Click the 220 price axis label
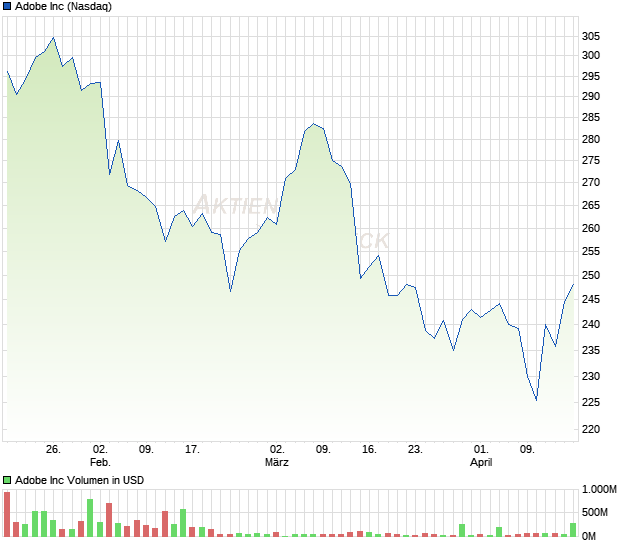Viewport: 620px width, 546px height. click(x=591, y=429)
